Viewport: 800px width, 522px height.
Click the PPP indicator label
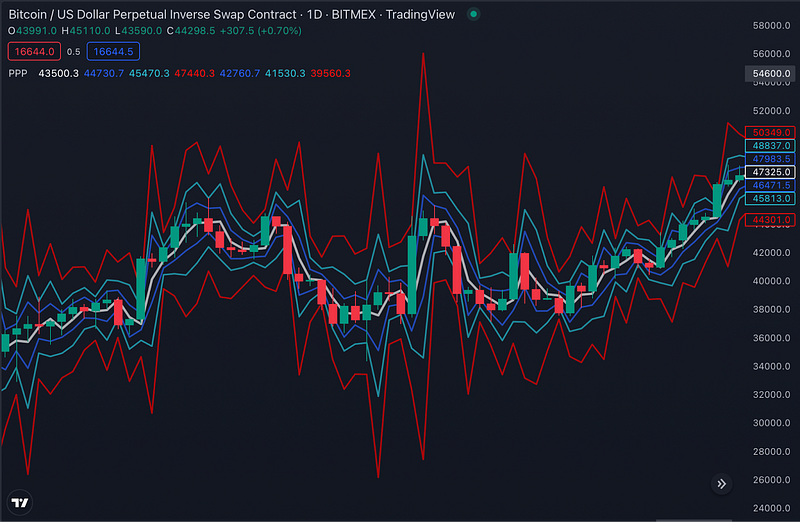click(18, 73)
